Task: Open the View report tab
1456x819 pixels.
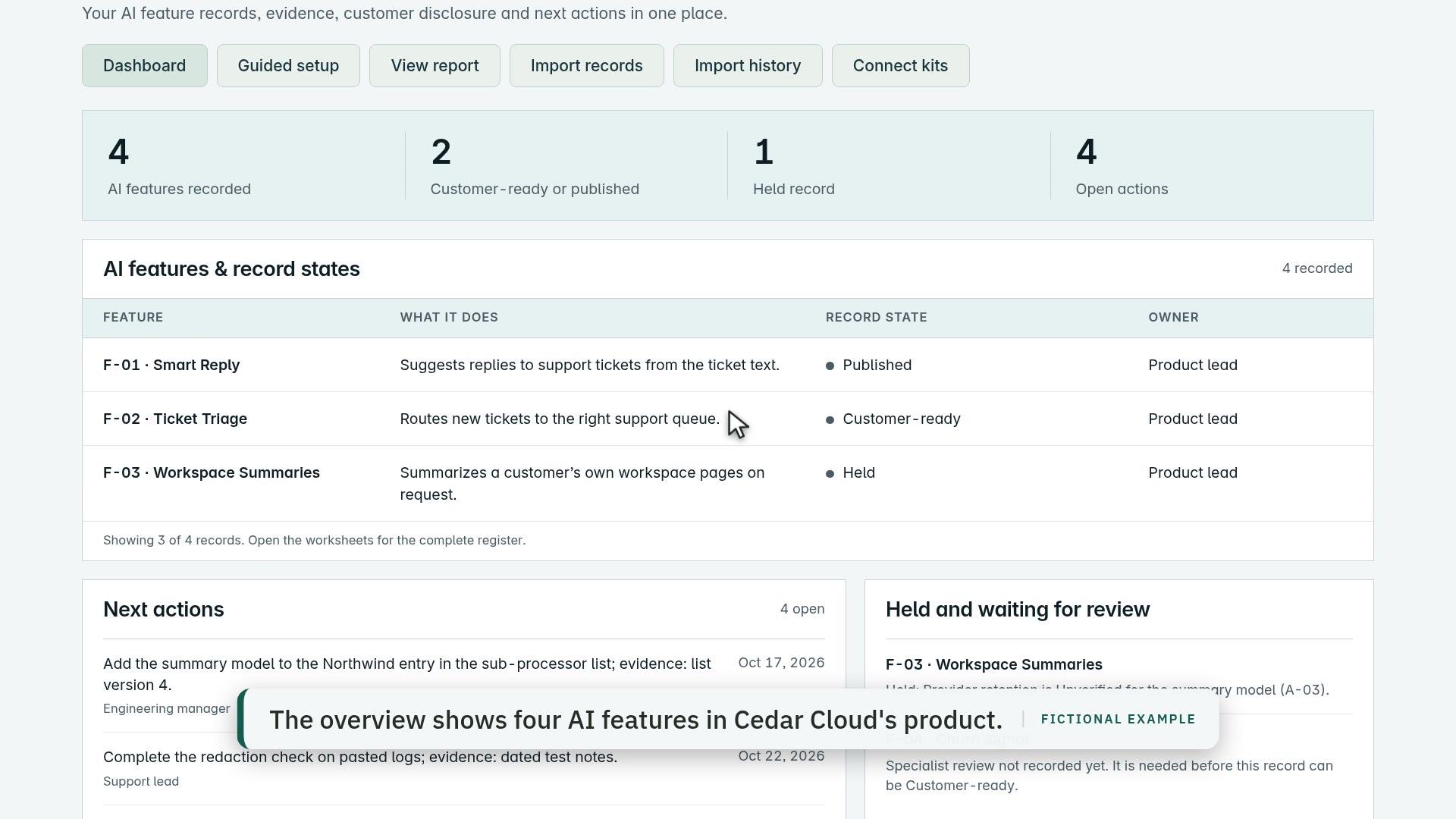Action: tap(435, 65)
